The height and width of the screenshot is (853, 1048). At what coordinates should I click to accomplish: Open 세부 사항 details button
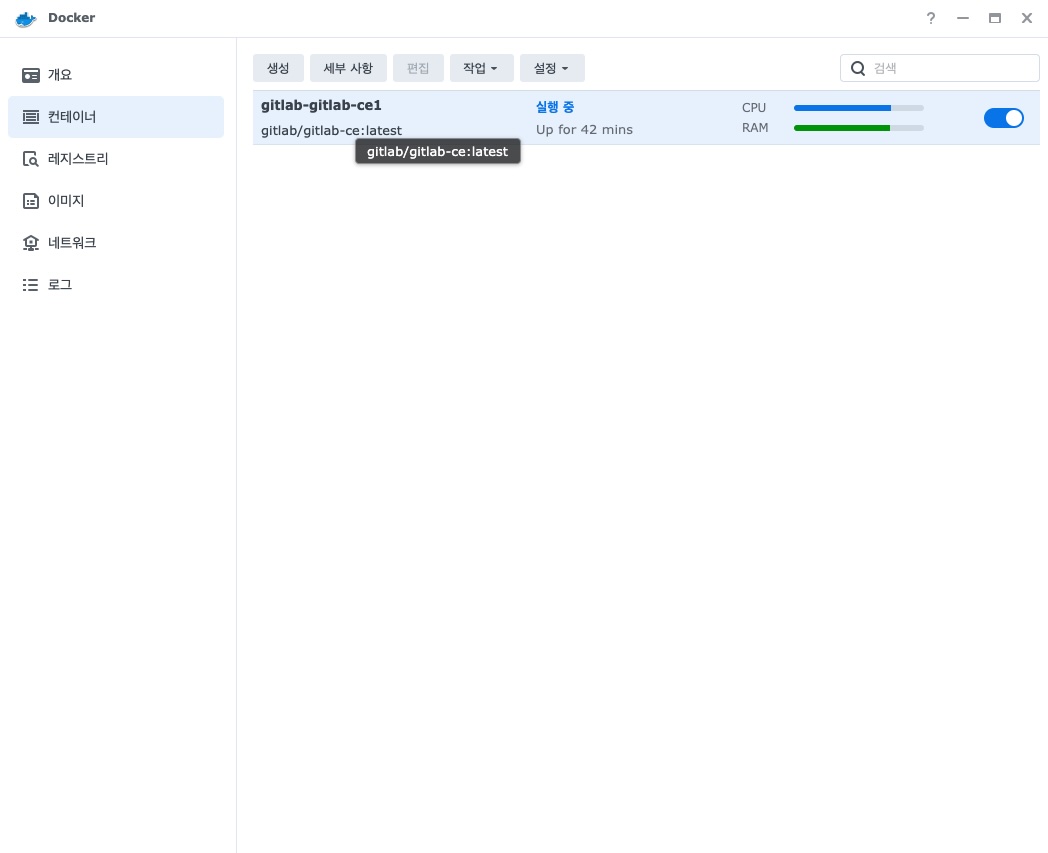tap(348, 68)
